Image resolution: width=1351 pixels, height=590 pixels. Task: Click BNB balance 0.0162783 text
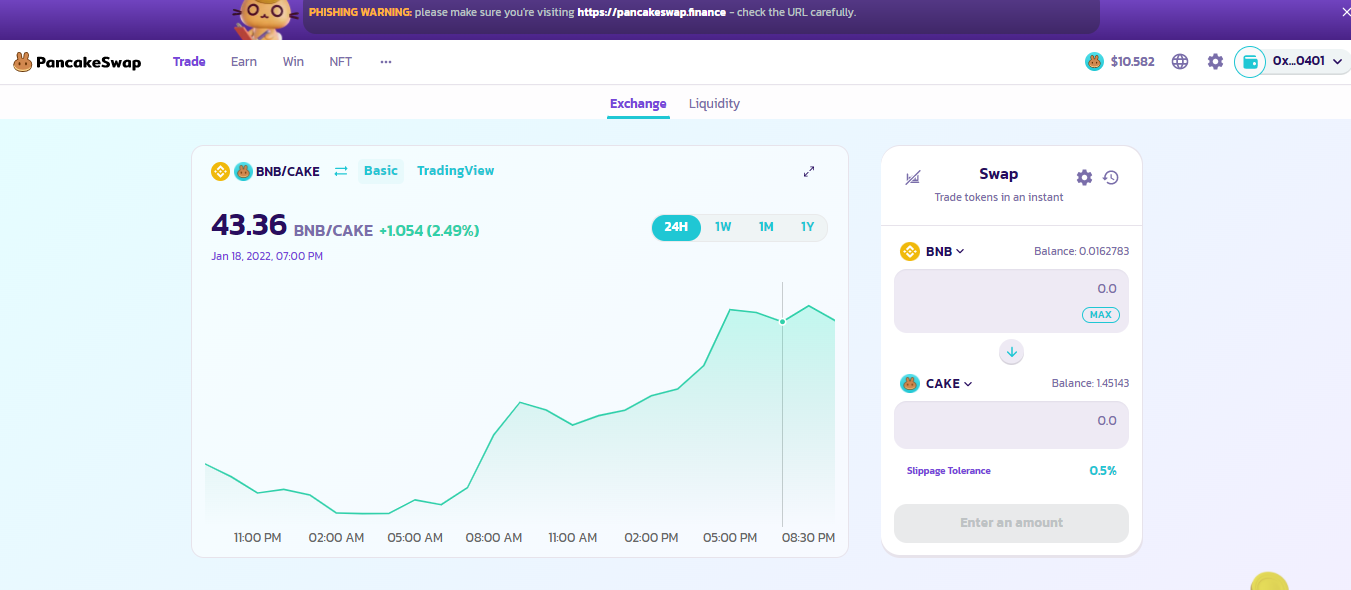tap(1081, 251)
